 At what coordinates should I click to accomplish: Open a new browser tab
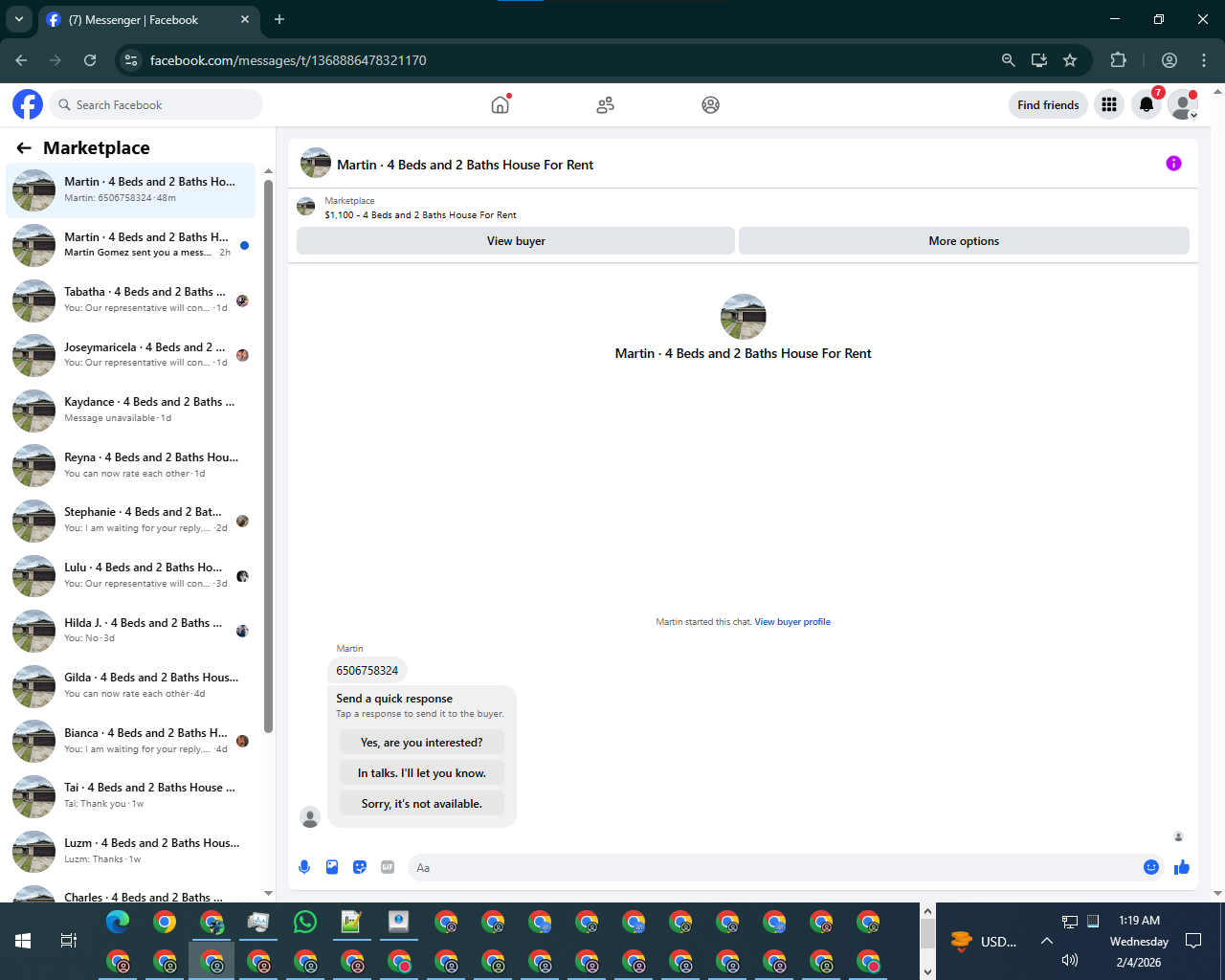click(x=279, y=19)
